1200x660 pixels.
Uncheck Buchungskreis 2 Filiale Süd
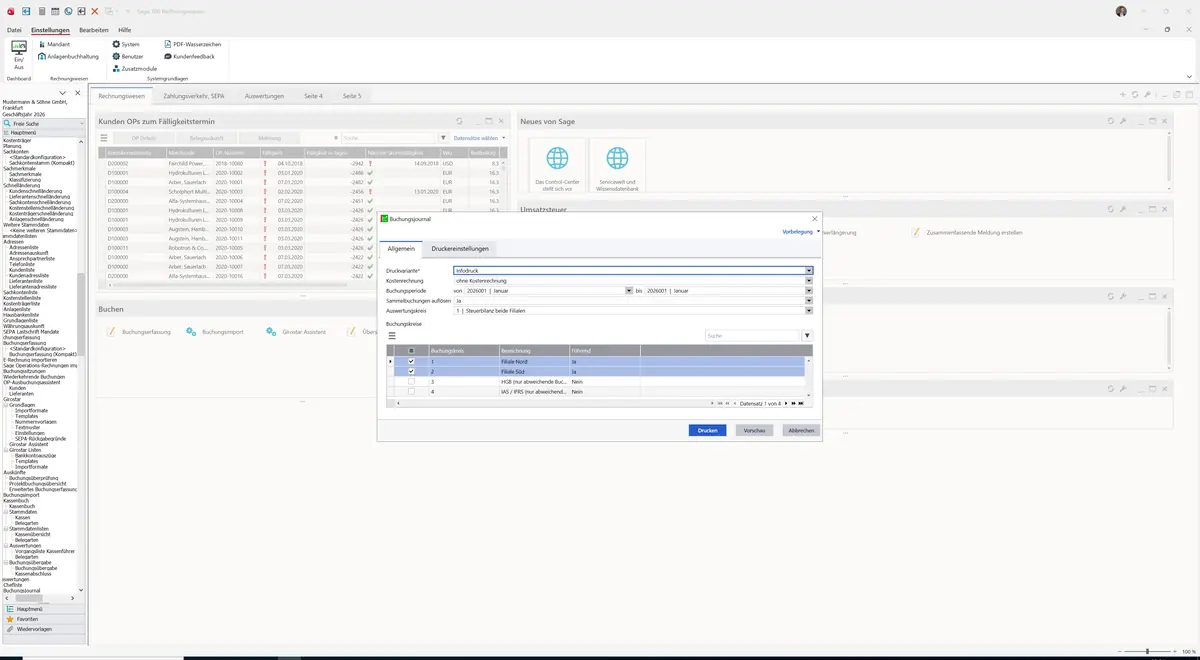pos(411,371)
